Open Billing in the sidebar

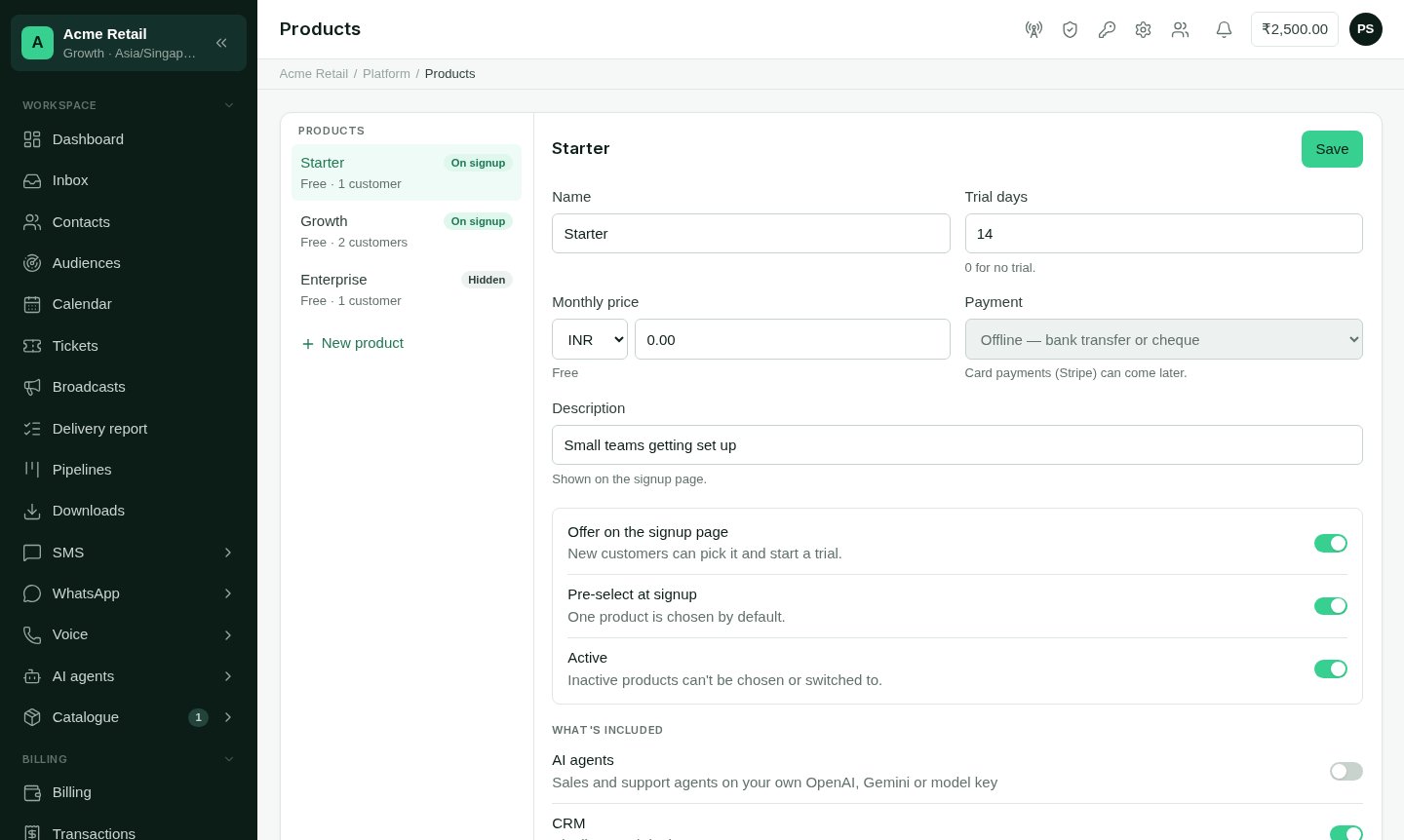point(129,792)
